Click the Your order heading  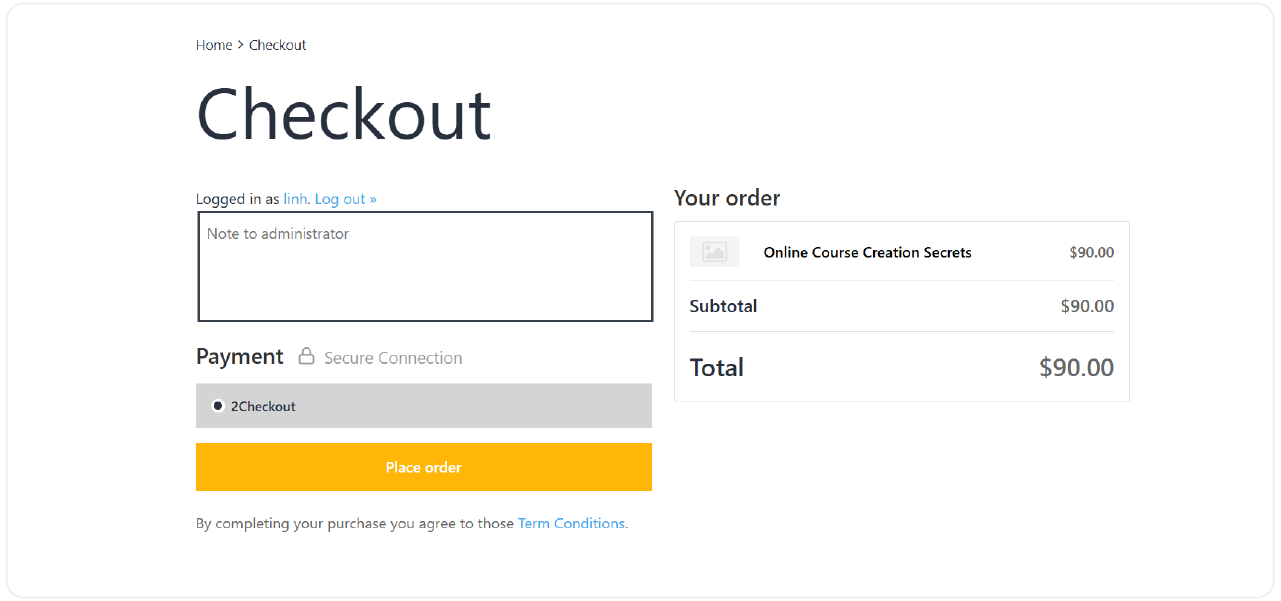click(x=727, y=198)
